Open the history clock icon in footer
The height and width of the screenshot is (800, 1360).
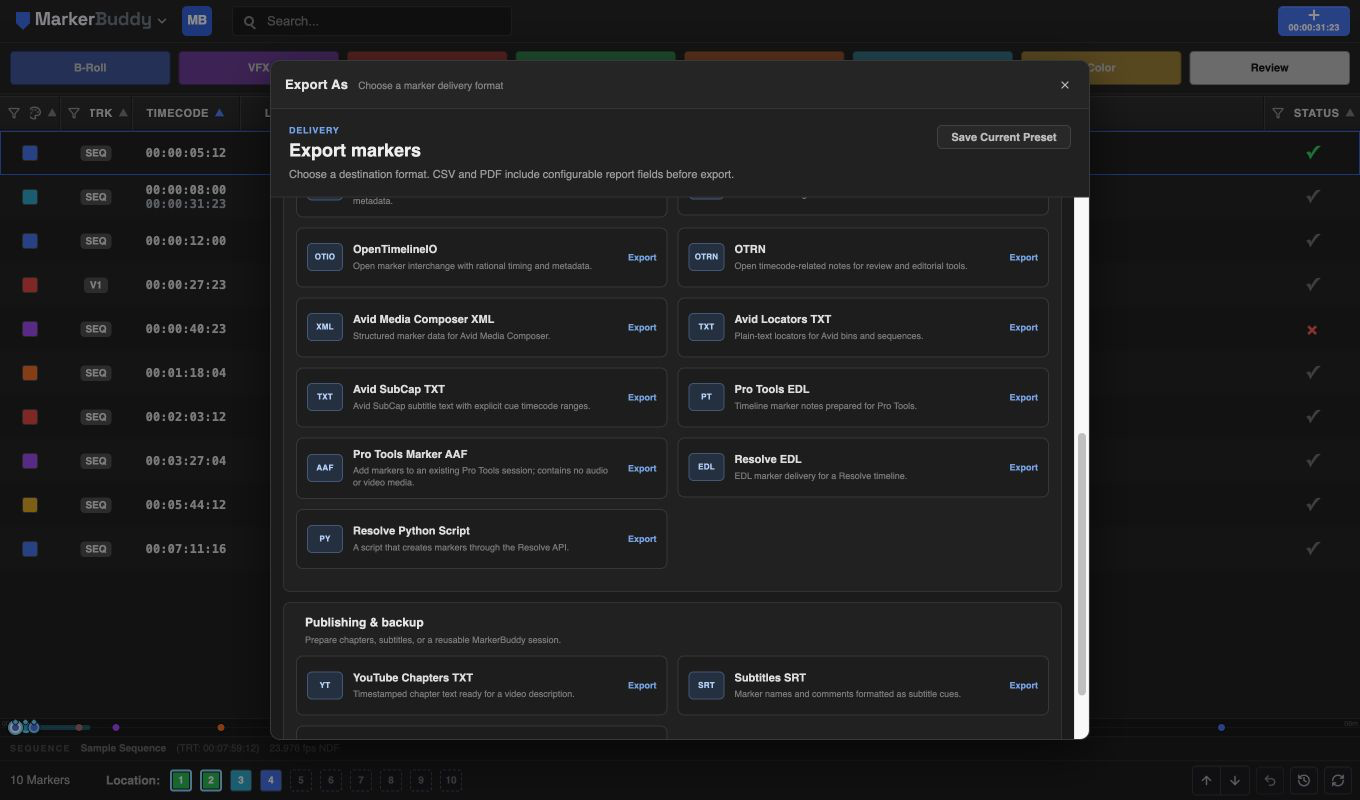[x=1304, y=780]
